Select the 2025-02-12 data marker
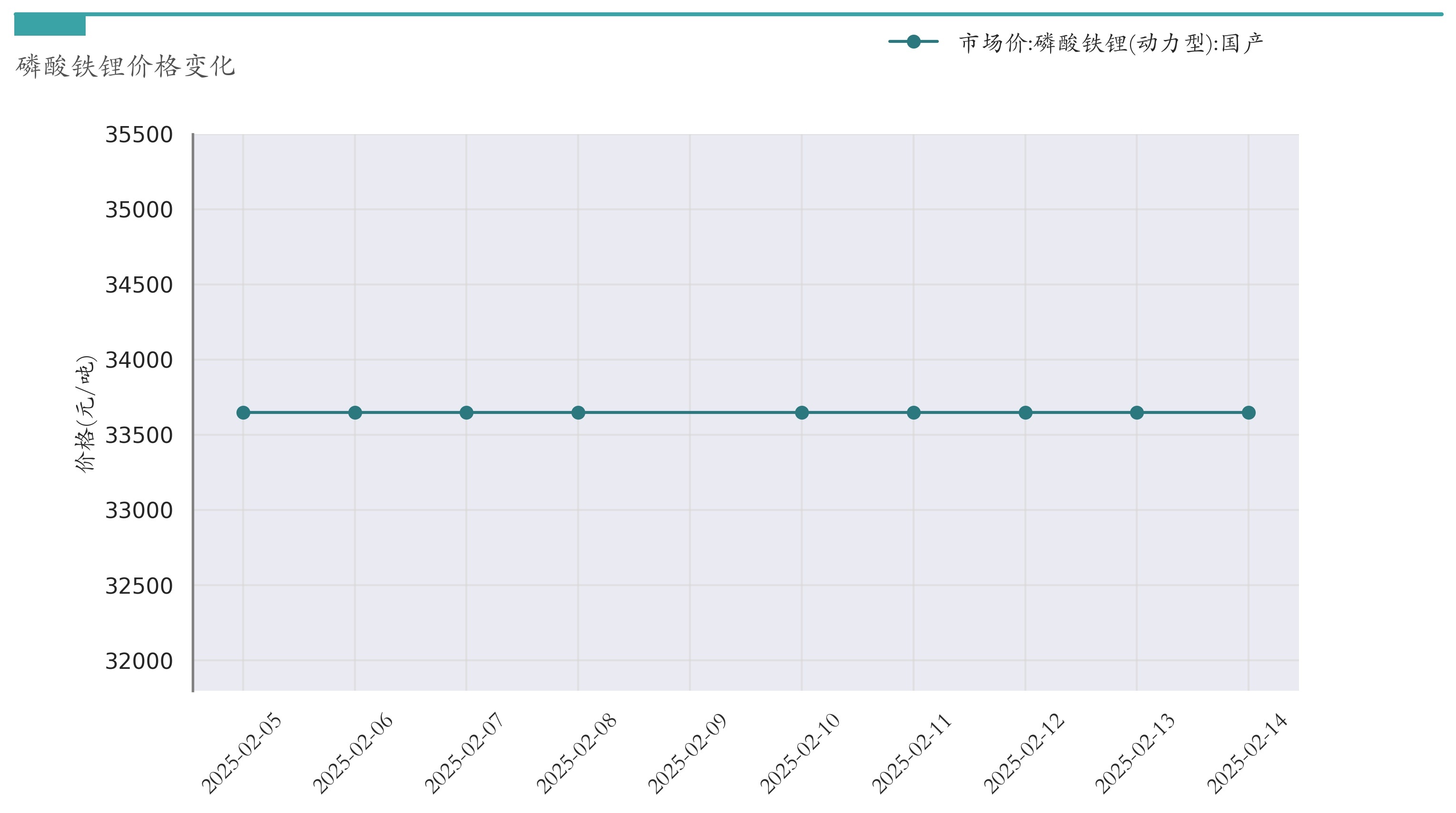The image size is (1456, 813). tap(1025, 412)
